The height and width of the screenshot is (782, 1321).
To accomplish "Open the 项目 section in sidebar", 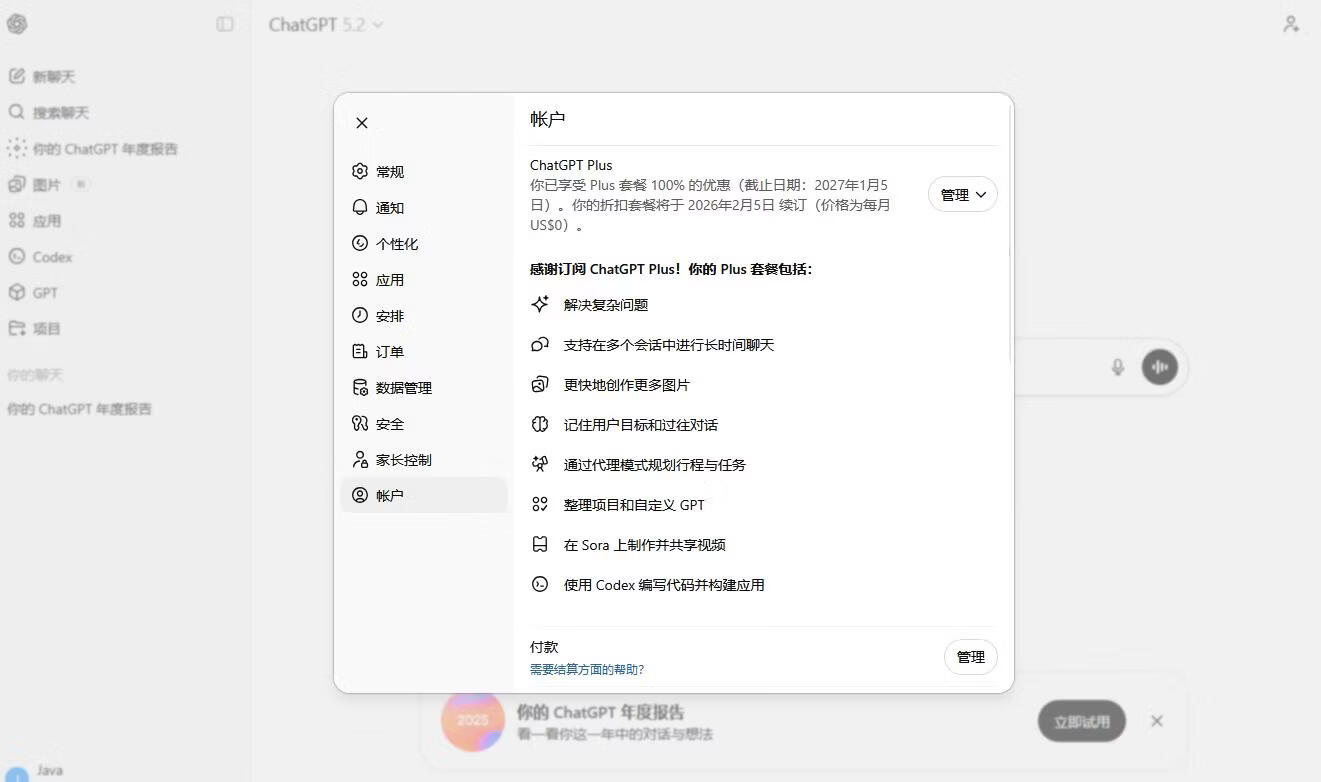I will click(x=45, y=328).
